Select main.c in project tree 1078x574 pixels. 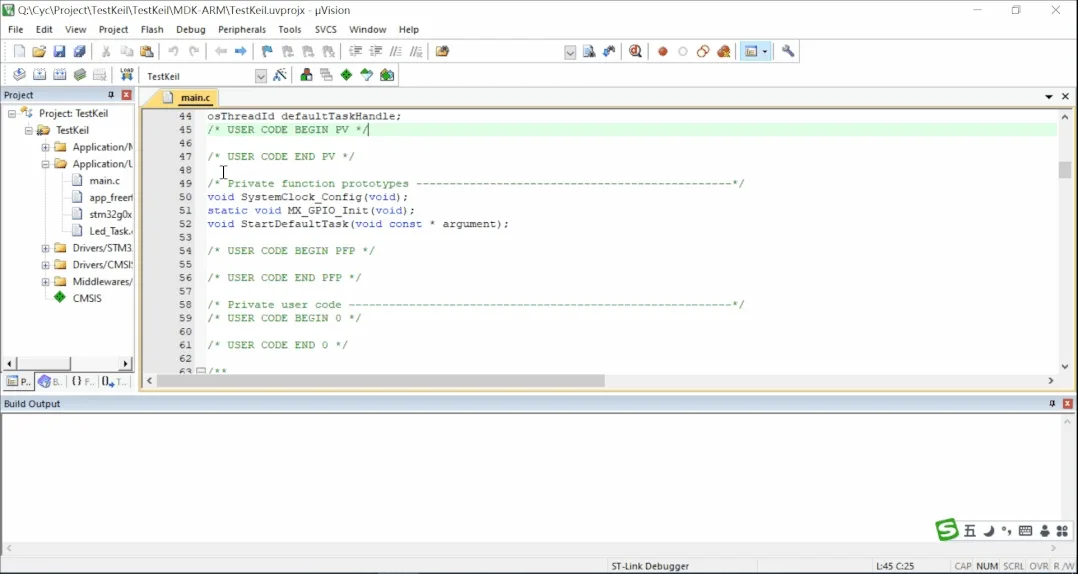point(104,181)
